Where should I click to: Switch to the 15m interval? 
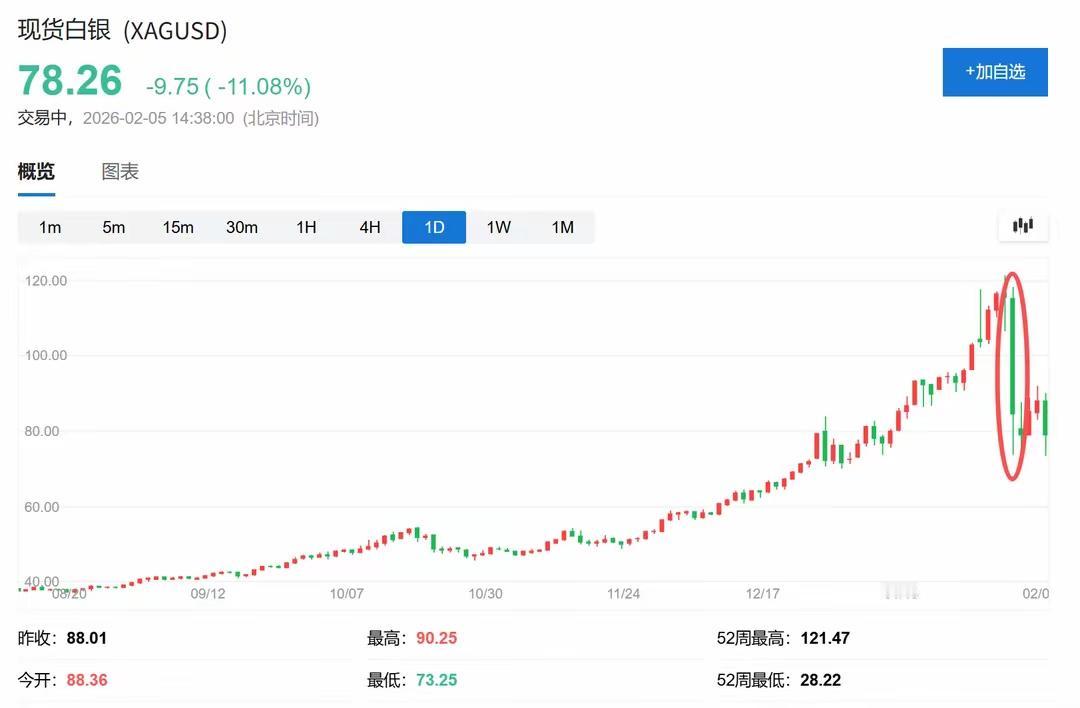177,227
